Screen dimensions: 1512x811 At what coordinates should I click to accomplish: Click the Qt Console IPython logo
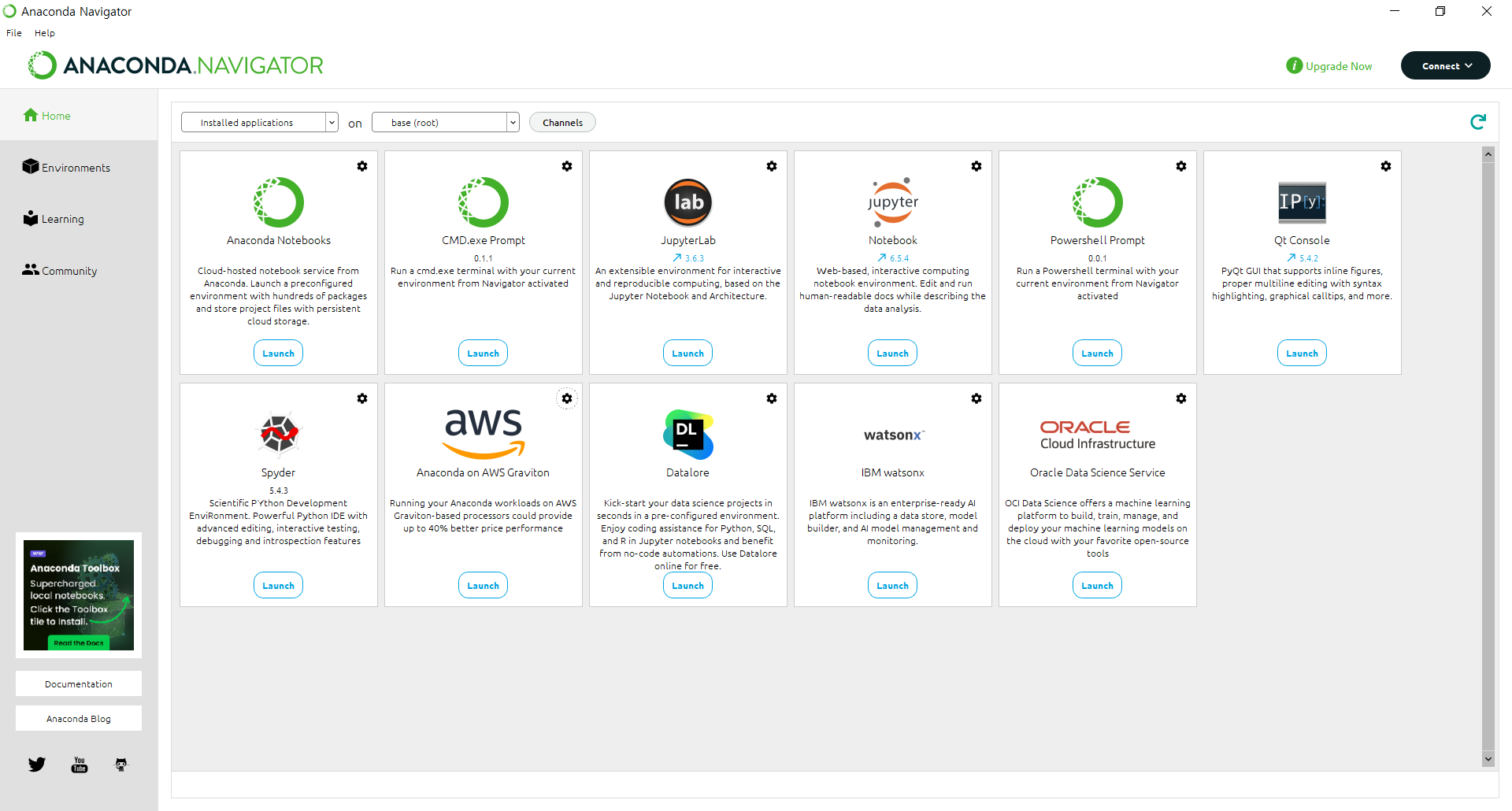[1303, 202]
